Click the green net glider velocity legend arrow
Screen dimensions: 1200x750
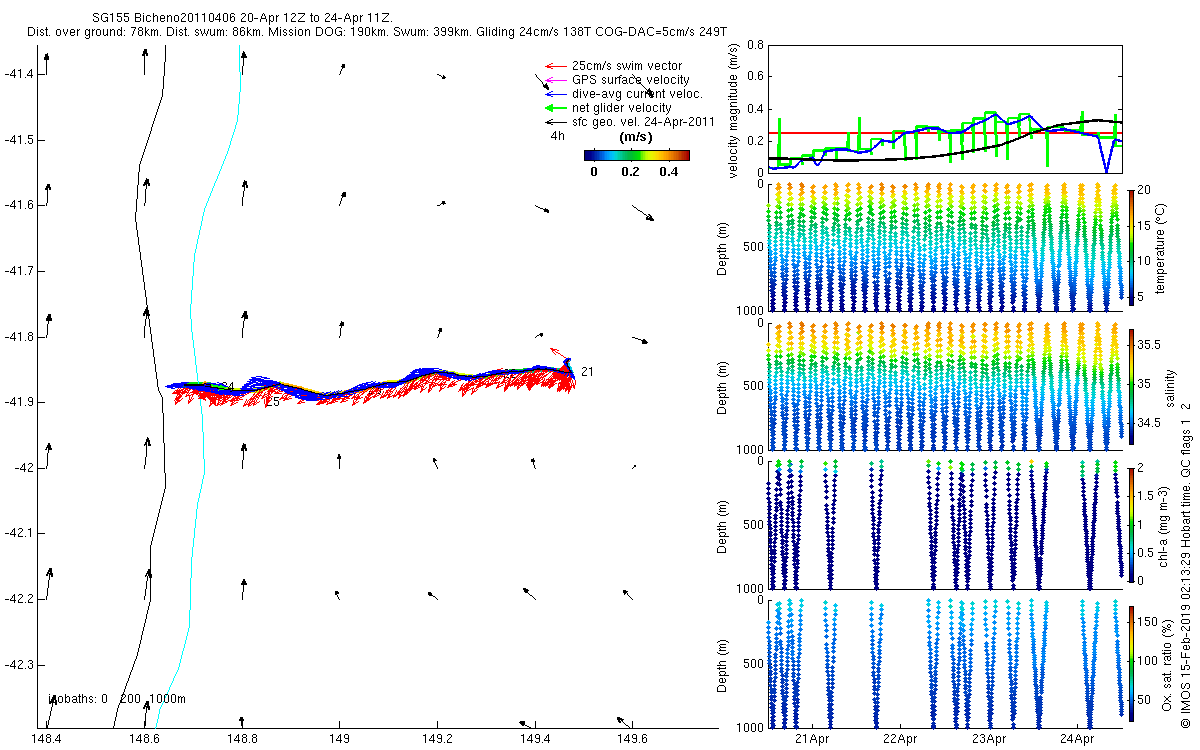555,108
